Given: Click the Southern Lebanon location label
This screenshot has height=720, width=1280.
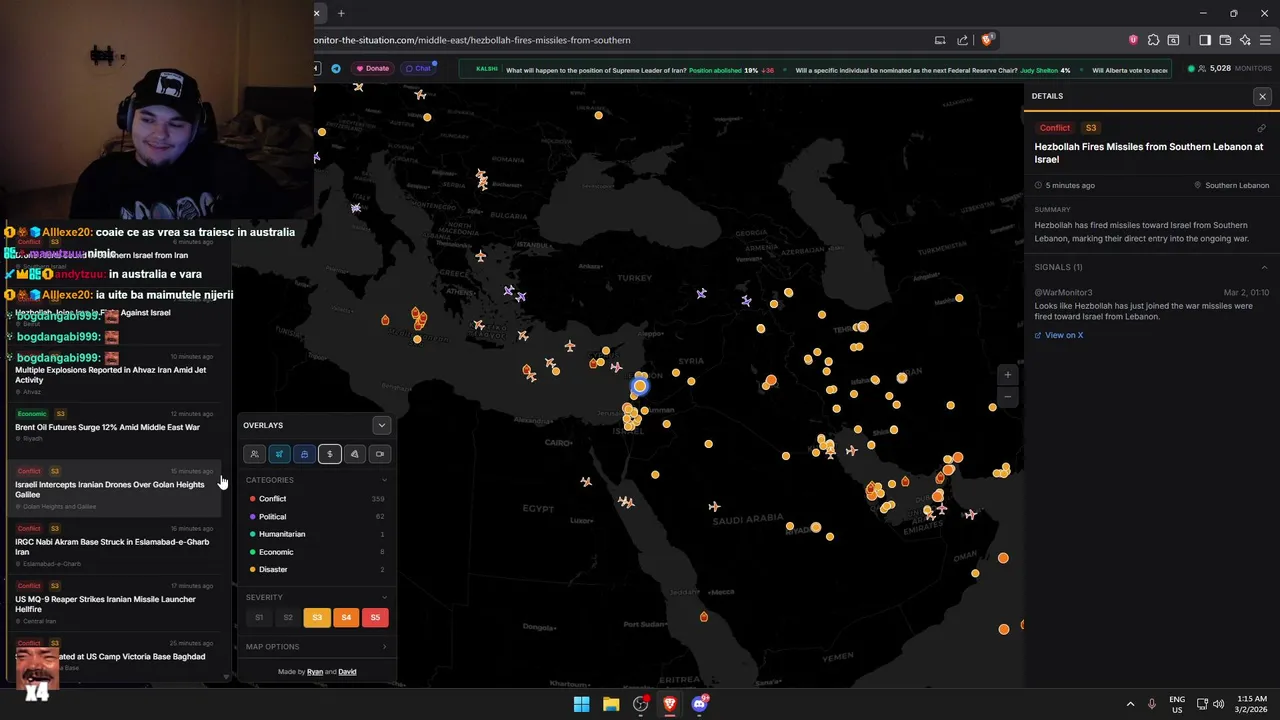Looking at the screenshot, I should tap(1232, 185).
